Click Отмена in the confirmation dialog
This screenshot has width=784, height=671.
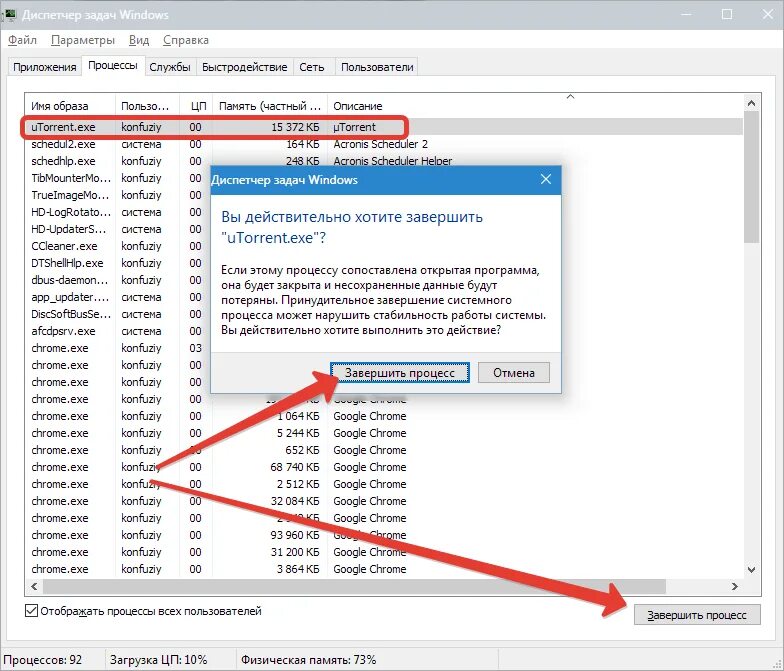tap(514, 373)
